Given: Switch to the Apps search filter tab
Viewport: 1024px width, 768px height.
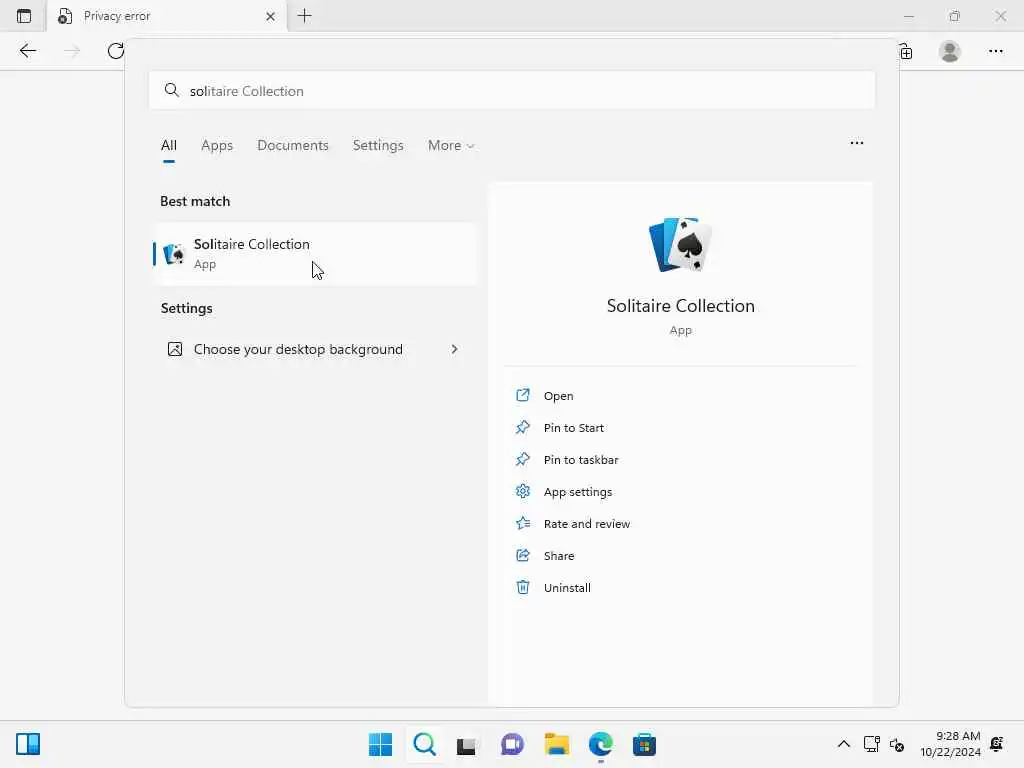Looking at the screenshot, I should click(217, 145).
